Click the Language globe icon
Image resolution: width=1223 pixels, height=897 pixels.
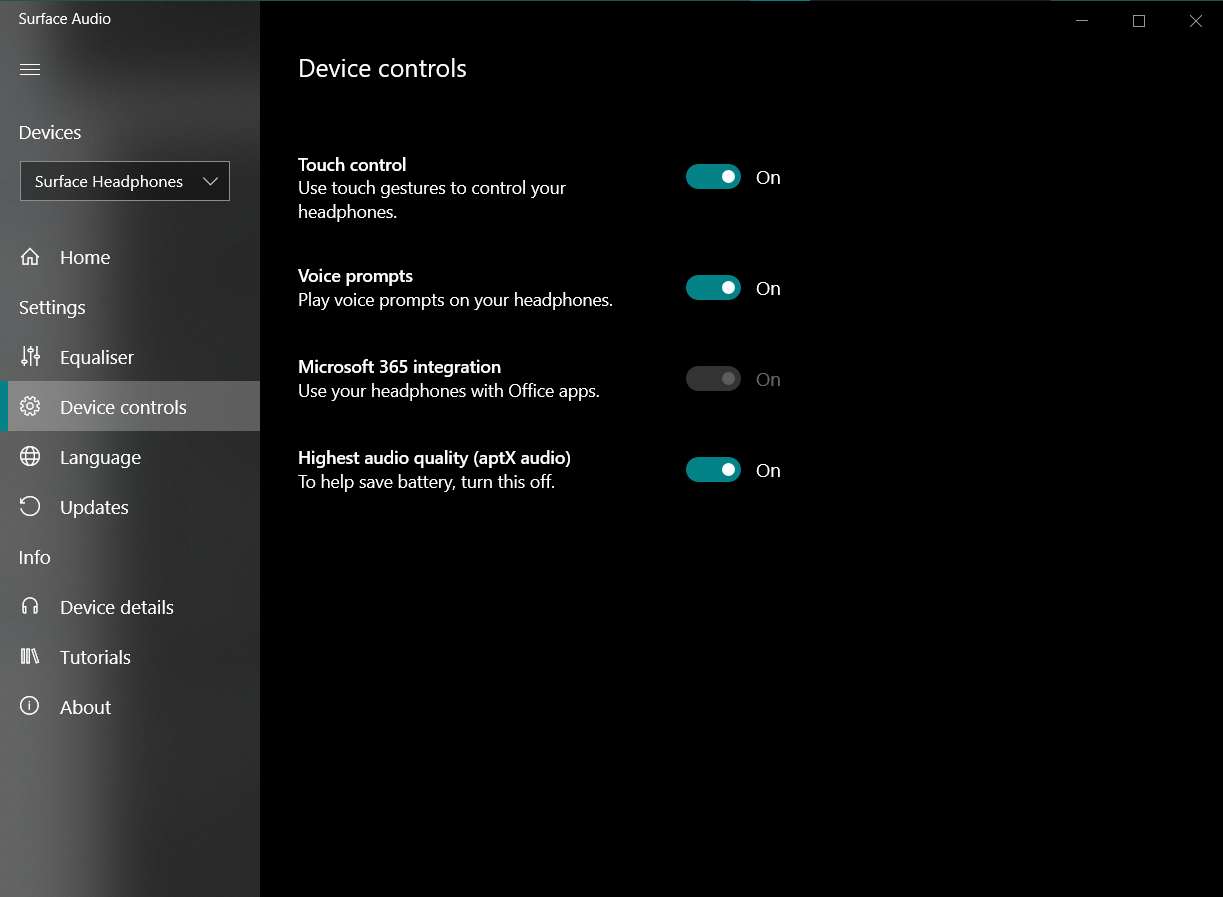click(30, 457)
